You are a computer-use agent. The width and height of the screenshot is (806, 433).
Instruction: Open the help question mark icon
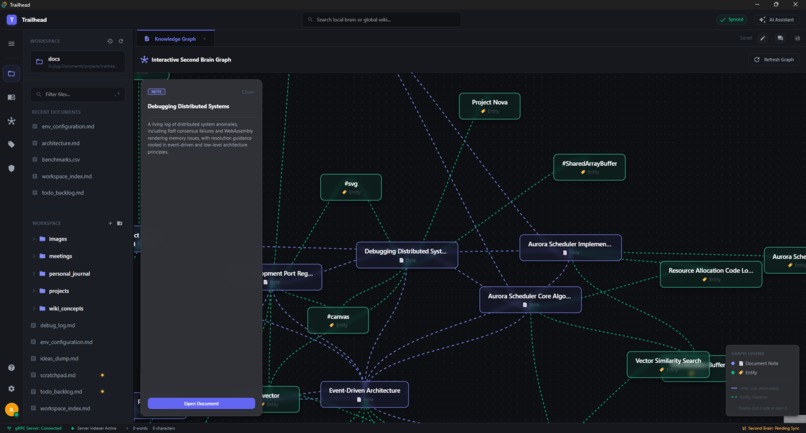11,368
